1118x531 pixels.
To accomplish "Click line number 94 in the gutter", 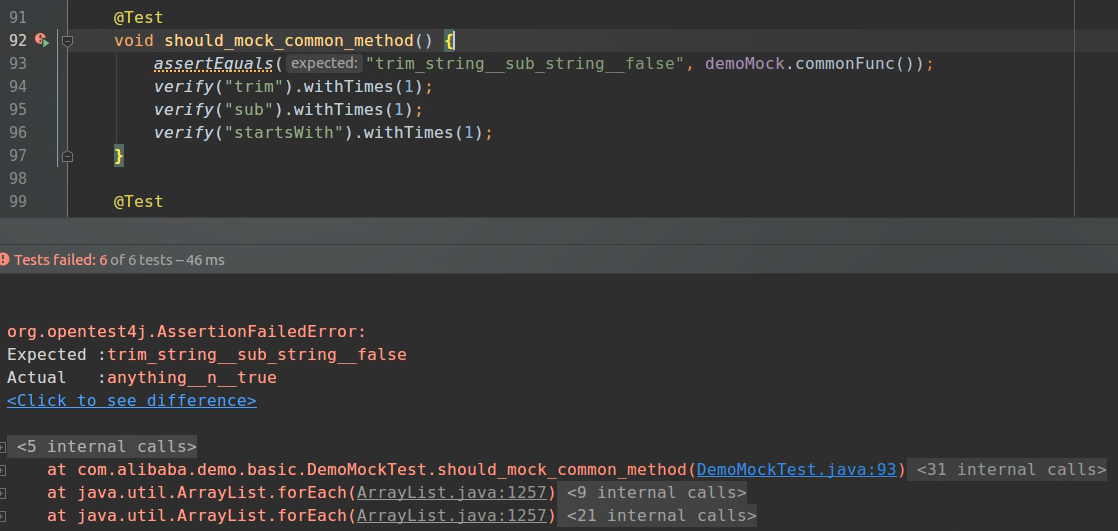I will [18, 87].
